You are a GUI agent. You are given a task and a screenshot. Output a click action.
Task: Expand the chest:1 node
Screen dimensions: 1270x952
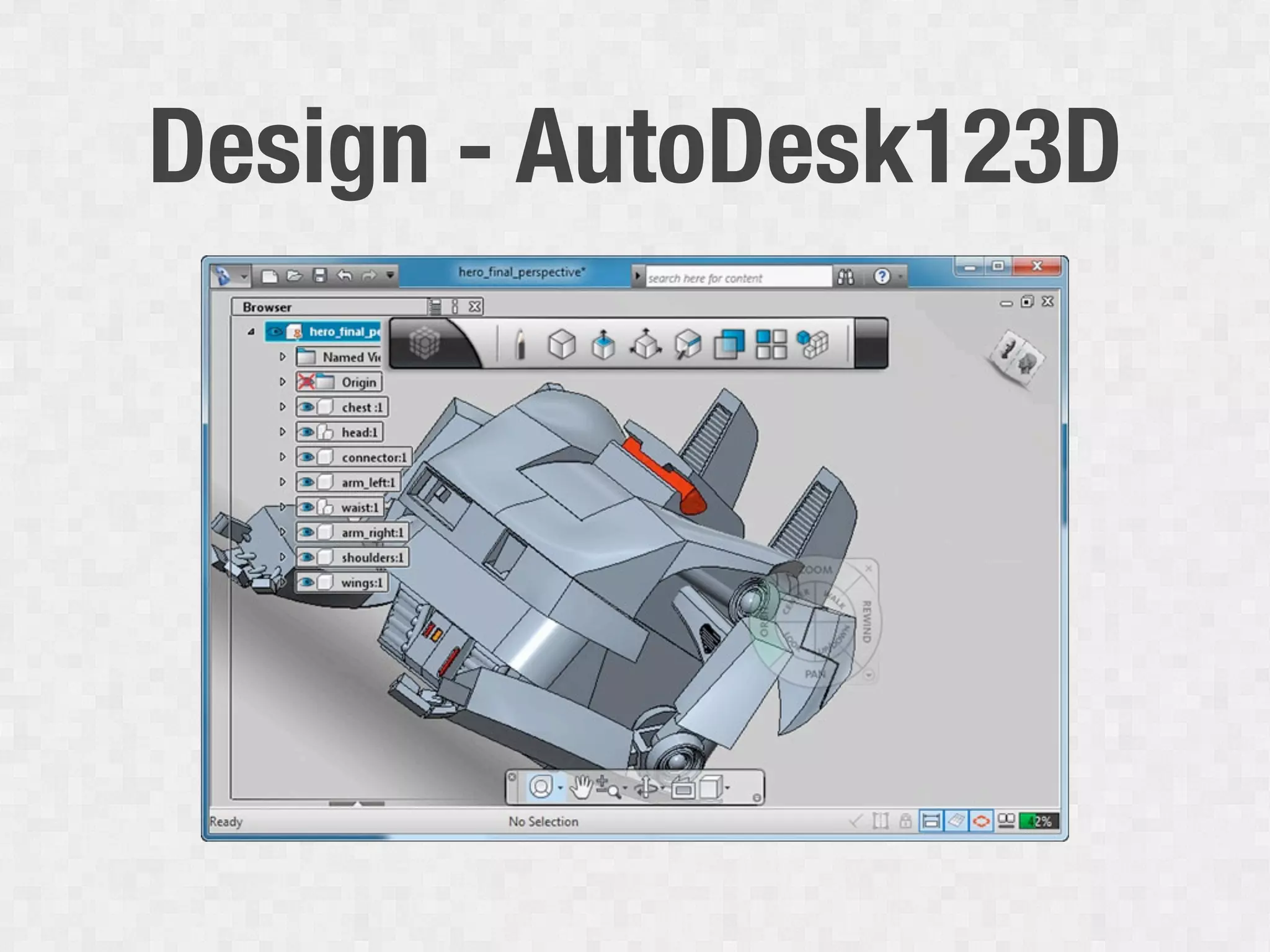coord(282,407)
